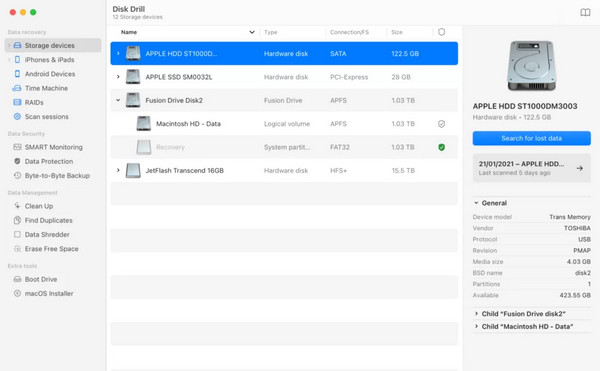The height and width of the screenshot is (371, 600).
Task: Click the "Trans Memory" device model value
Action: pyautogui.click(x=570, y=217)
